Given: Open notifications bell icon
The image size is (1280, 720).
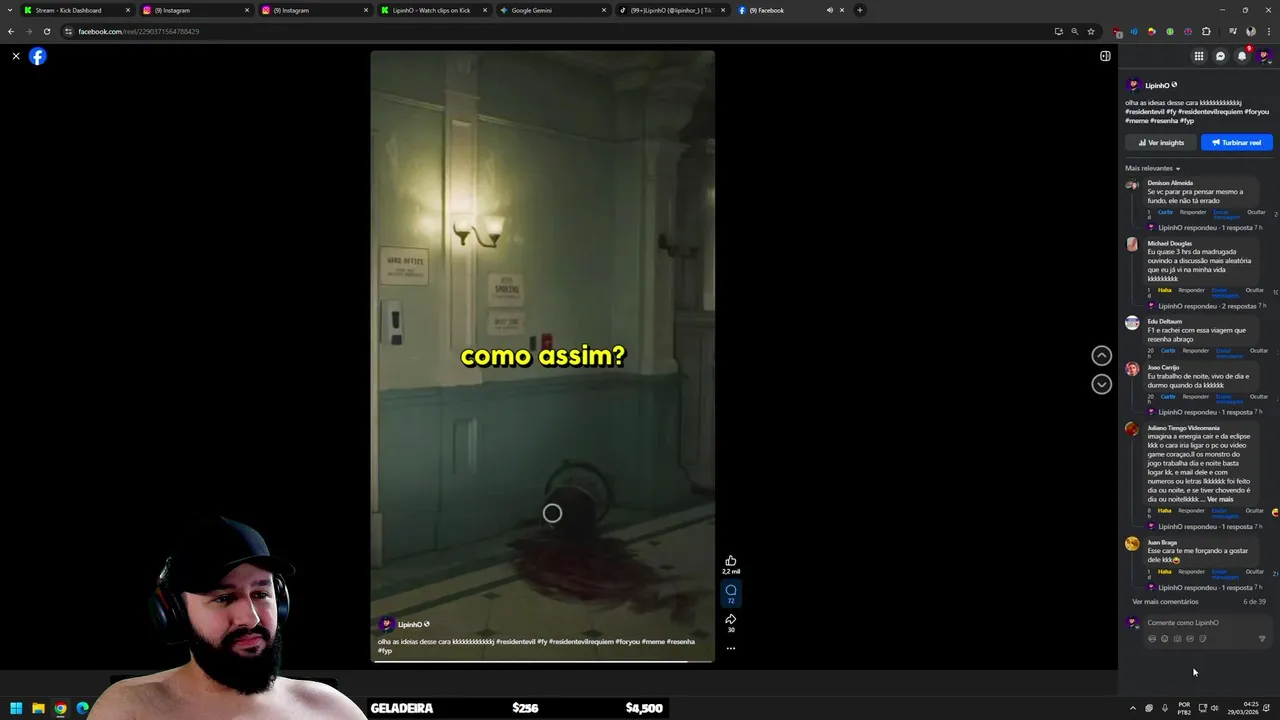Looking at the screenshot, I should [1242, 56].
